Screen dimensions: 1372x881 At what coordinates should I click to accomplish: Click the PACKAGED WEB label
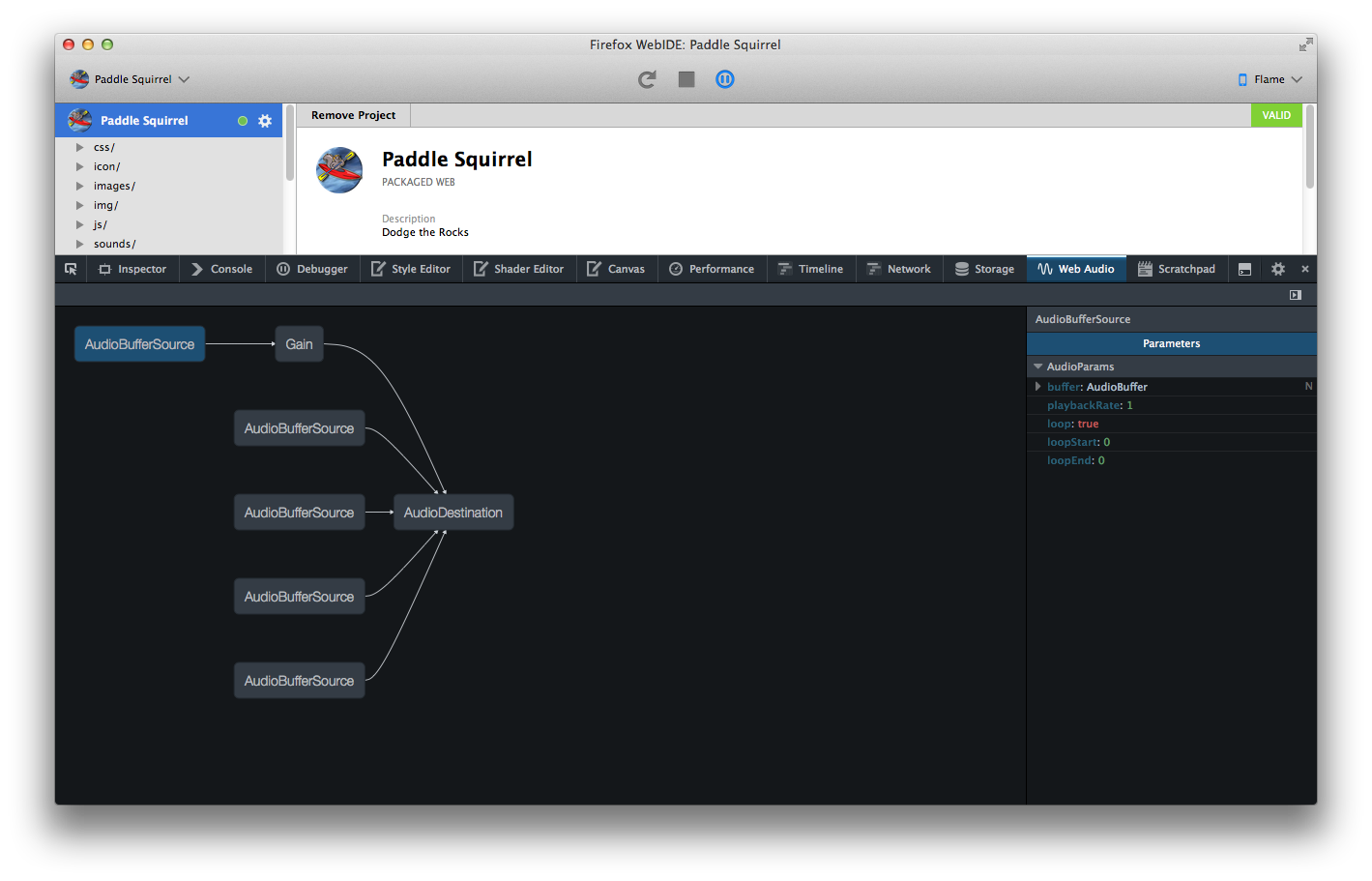(419, 182)
